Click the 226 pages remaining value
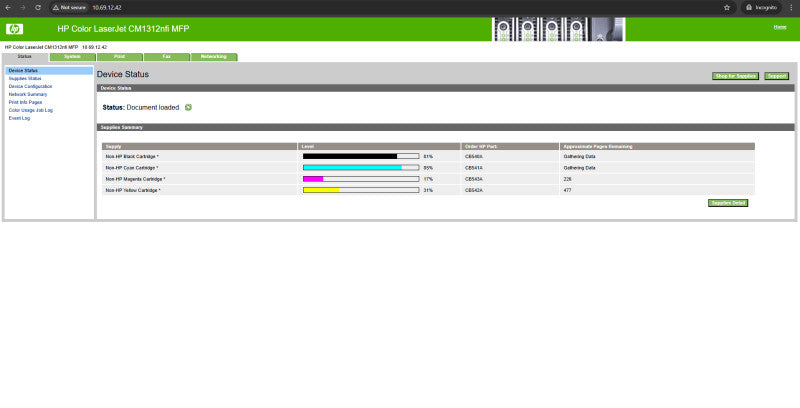This screenshot has height=408, width=800. (567, 179)
